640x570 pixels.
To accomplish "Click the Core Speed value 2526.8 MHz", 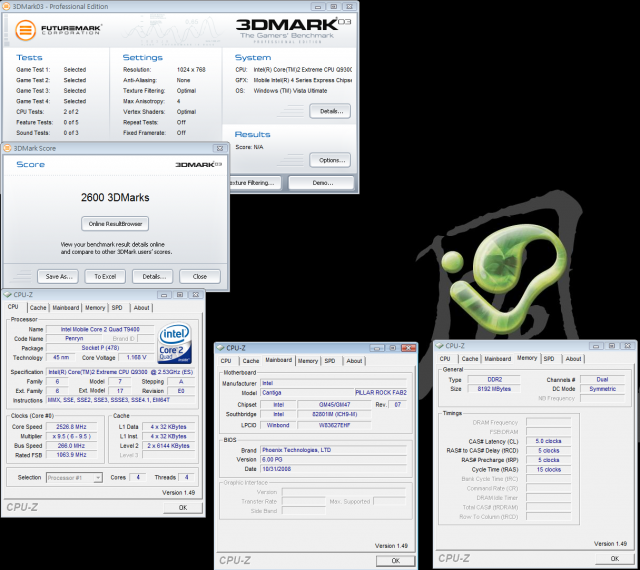I will pos(71,427).
